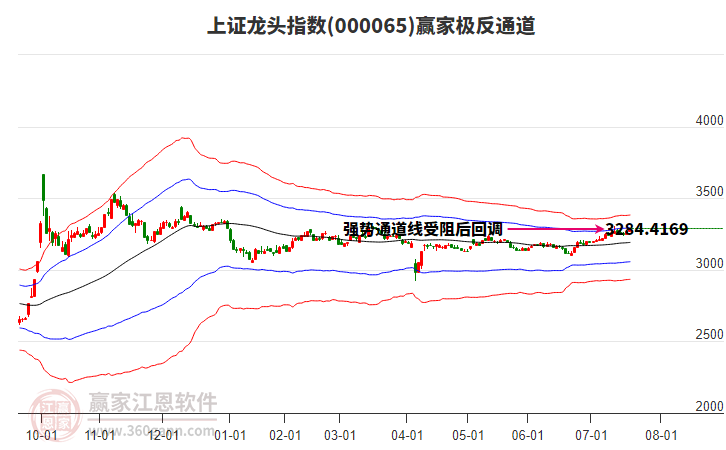This screenshot has height=450, width=726.
Task: Click the 01-01 date label
Action: [230, 436]
